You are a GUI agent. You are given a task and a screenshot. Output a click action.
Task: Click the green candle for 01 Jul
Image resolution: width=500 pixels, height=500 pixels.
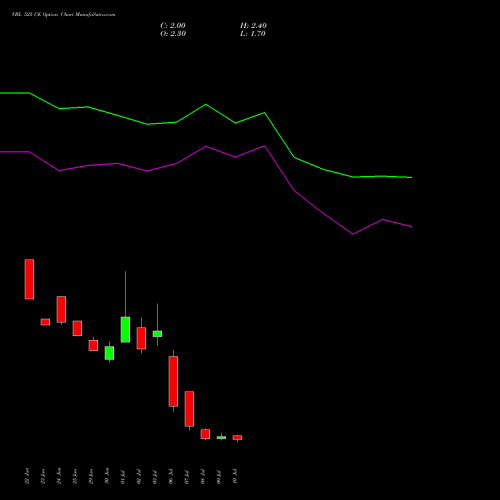click(x=125, y=330)
